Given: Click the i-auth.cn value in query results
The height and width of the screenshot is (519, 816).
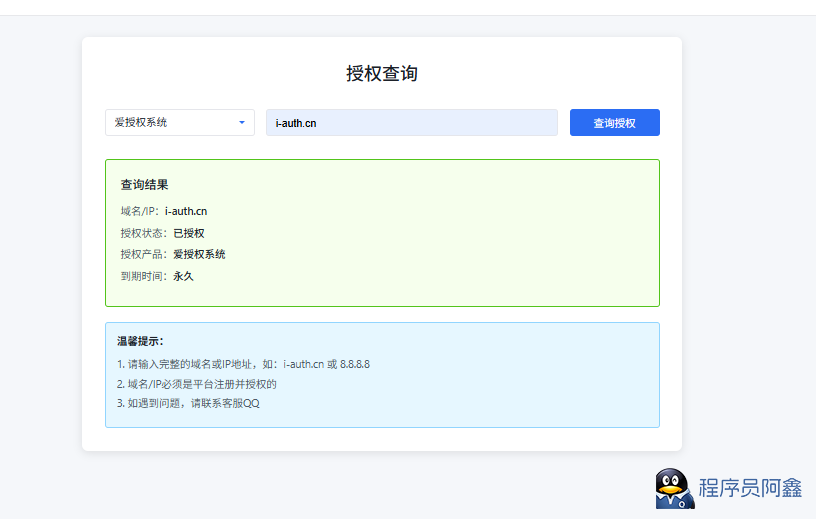Looking at the screenshot, I should pyautogui.click(x=186, y=211).
